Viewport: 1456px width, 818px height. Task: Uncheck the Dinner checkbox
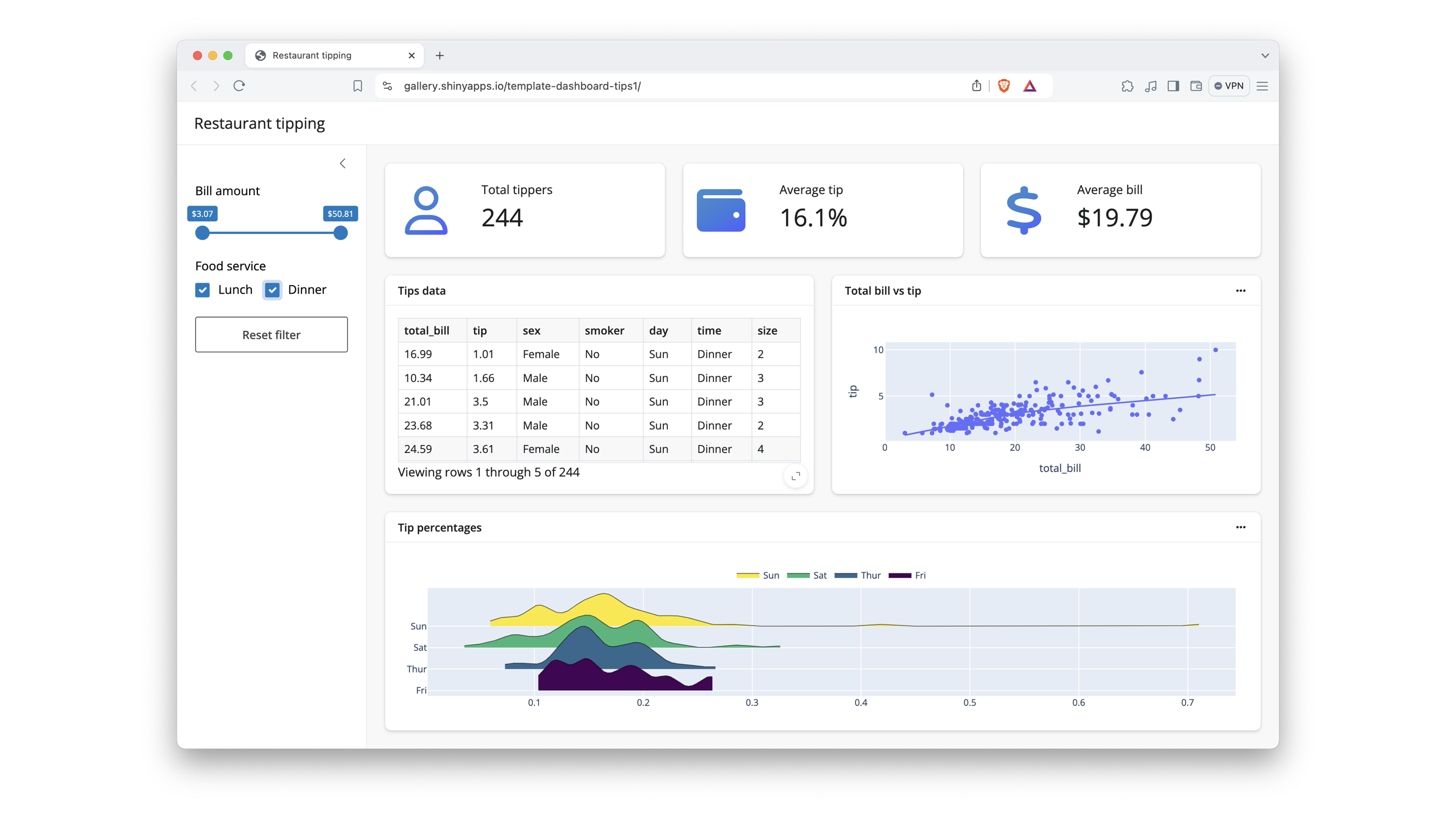point(273,290)
